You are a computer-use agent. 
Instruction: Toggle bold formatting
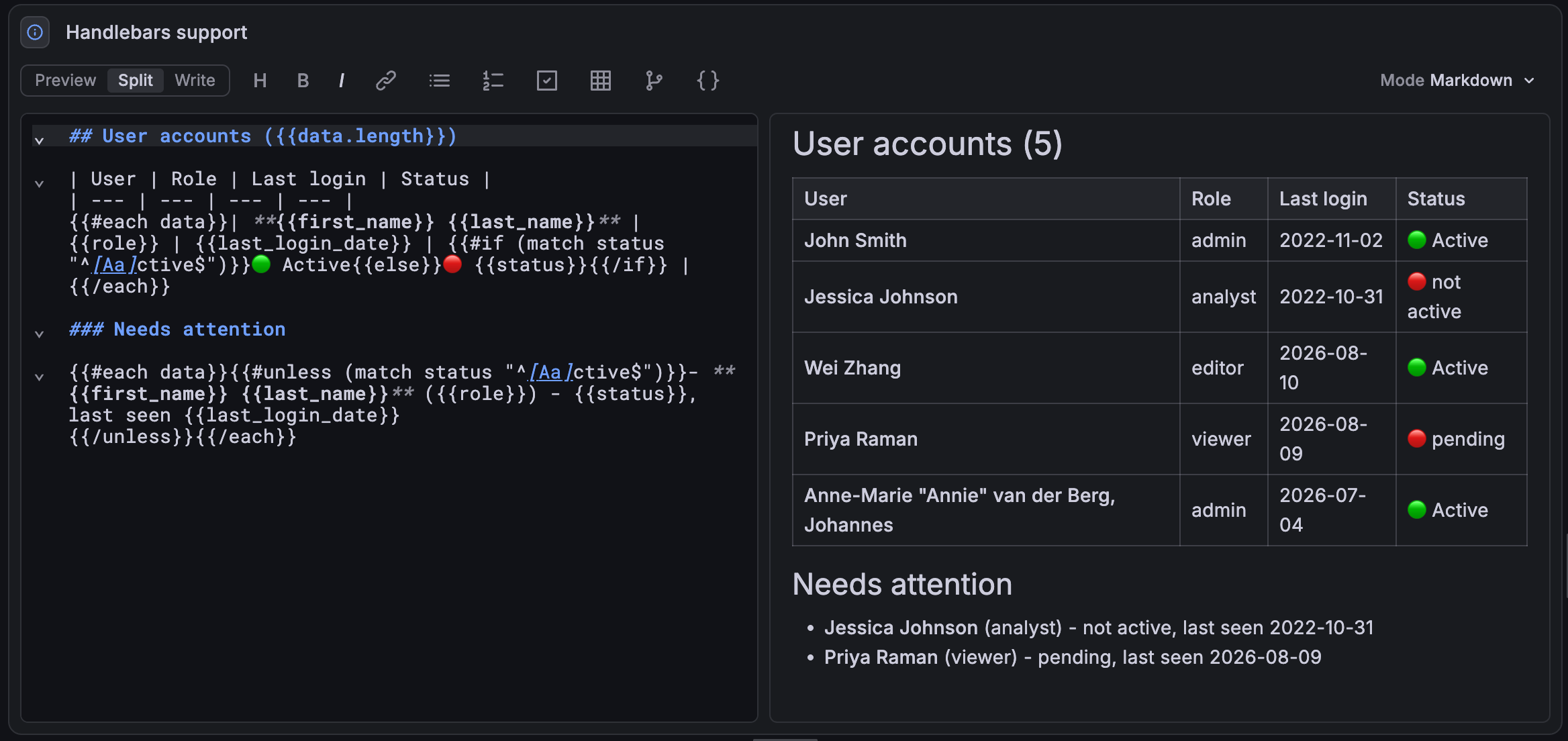tap(303, 81)
